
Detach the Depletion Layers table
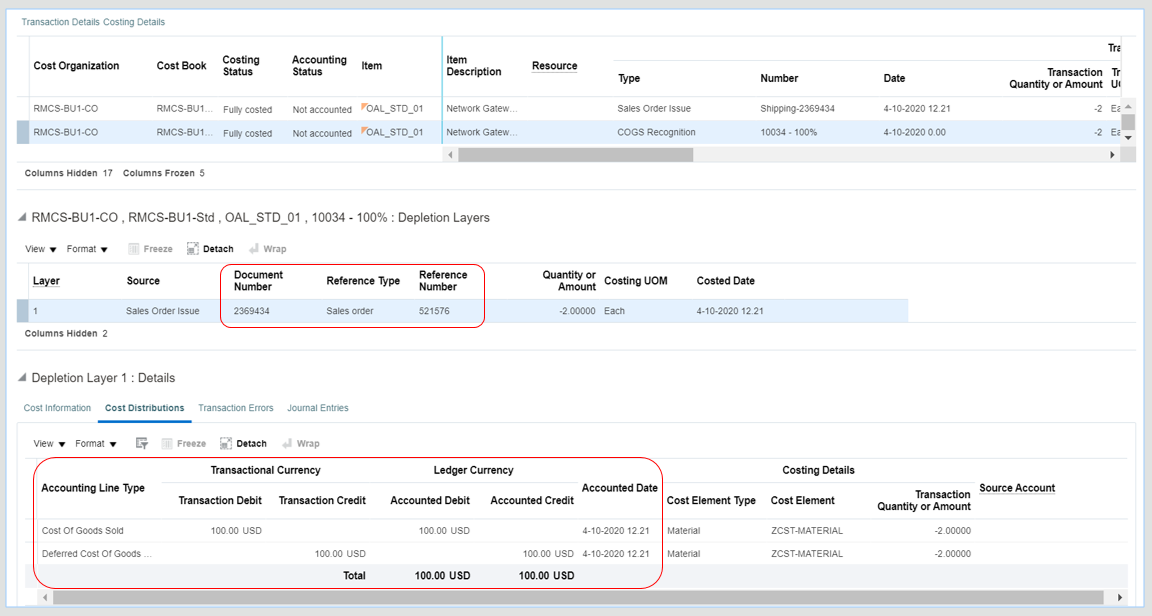click(x=210, y=248)
